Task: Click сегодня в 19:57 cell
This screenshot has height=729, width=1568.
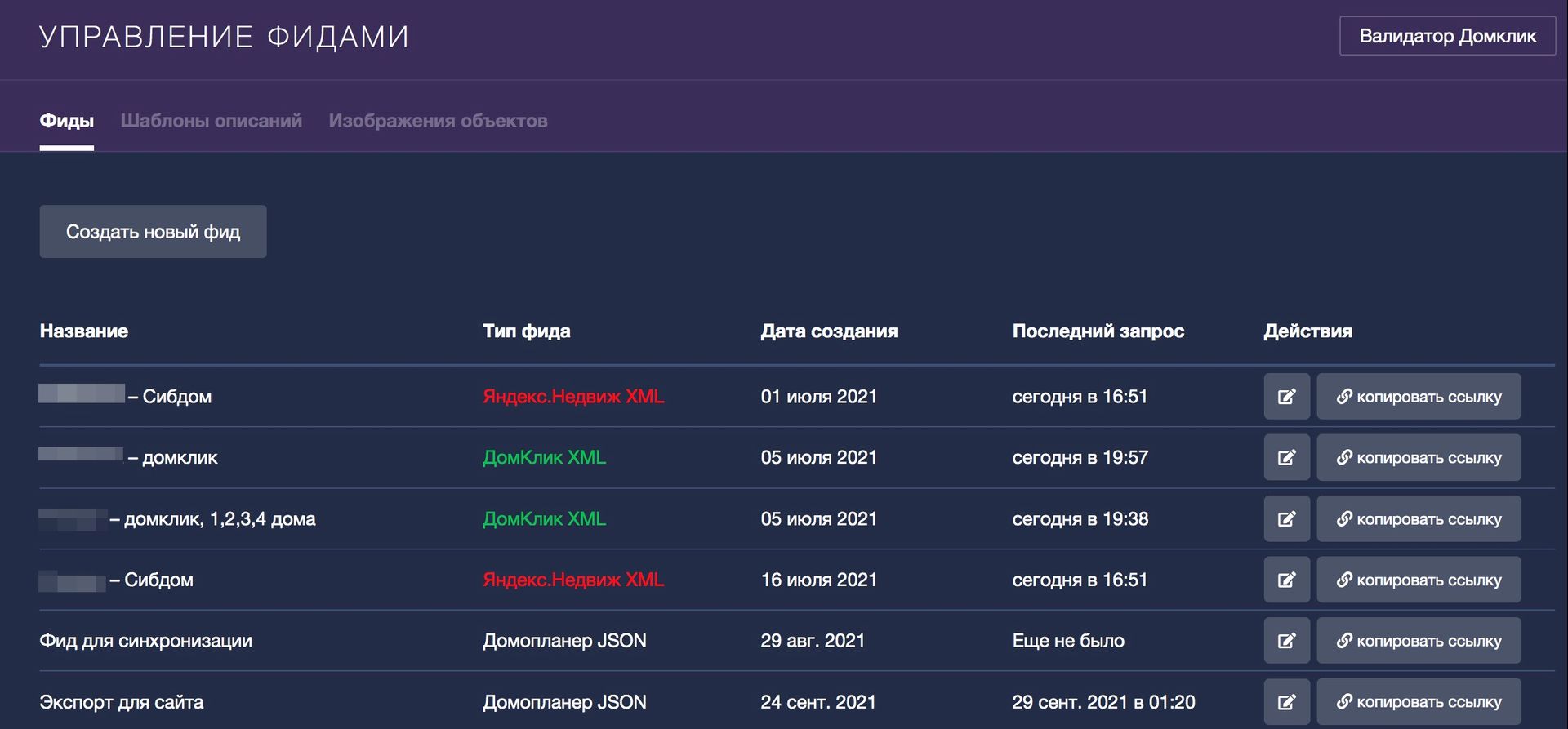Action: tap(1080, 457)
